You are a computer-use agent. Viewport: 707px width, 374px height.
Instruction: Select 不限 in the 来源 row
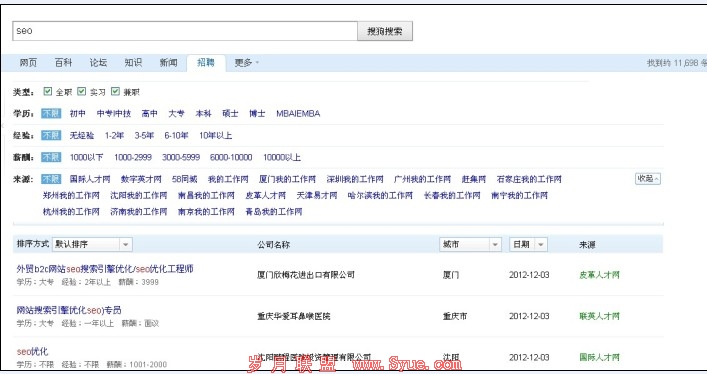click(x=51, y=179)
